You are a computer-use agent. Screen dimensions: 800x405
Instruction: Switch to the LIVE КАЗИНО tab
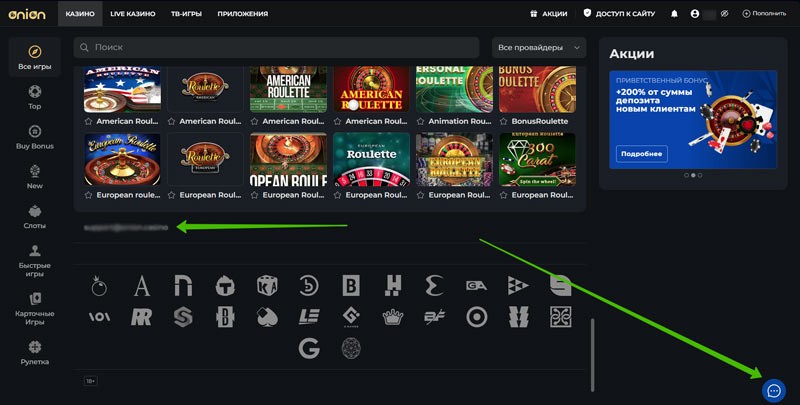click(131, 14)
